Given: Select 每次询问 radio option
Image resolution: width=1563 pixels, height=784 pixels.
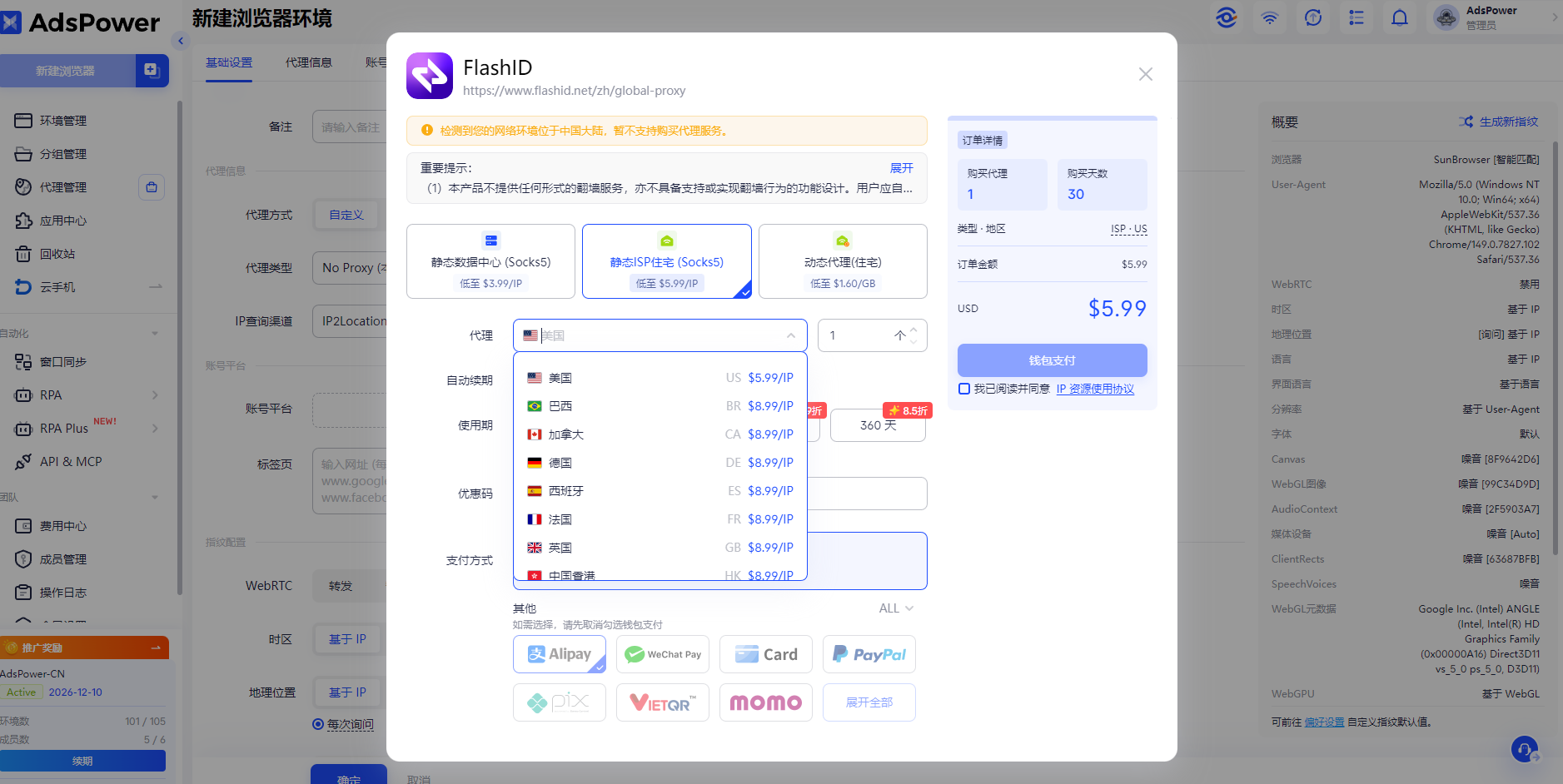Looking at the screenshot, I should click(x=318, y=724).
